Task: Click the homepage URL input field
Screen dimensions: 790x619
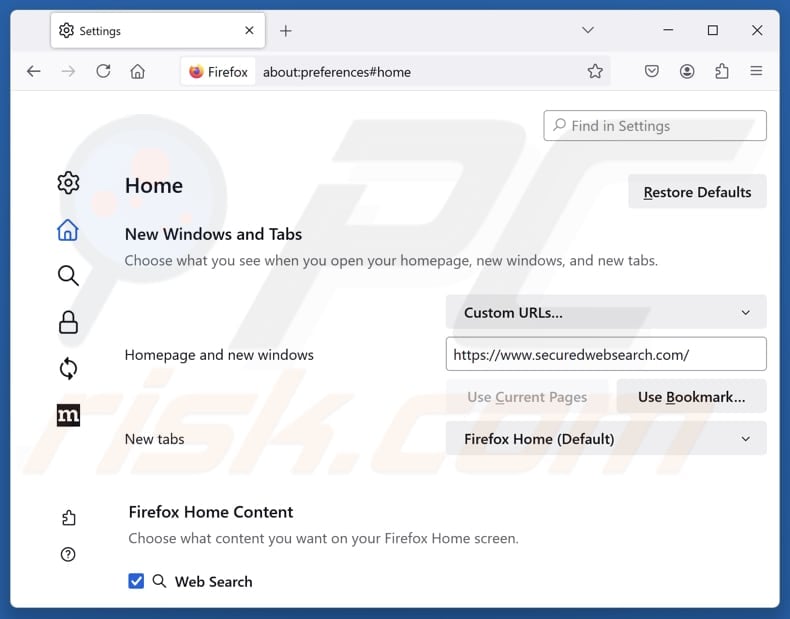Action: [606, 354]
